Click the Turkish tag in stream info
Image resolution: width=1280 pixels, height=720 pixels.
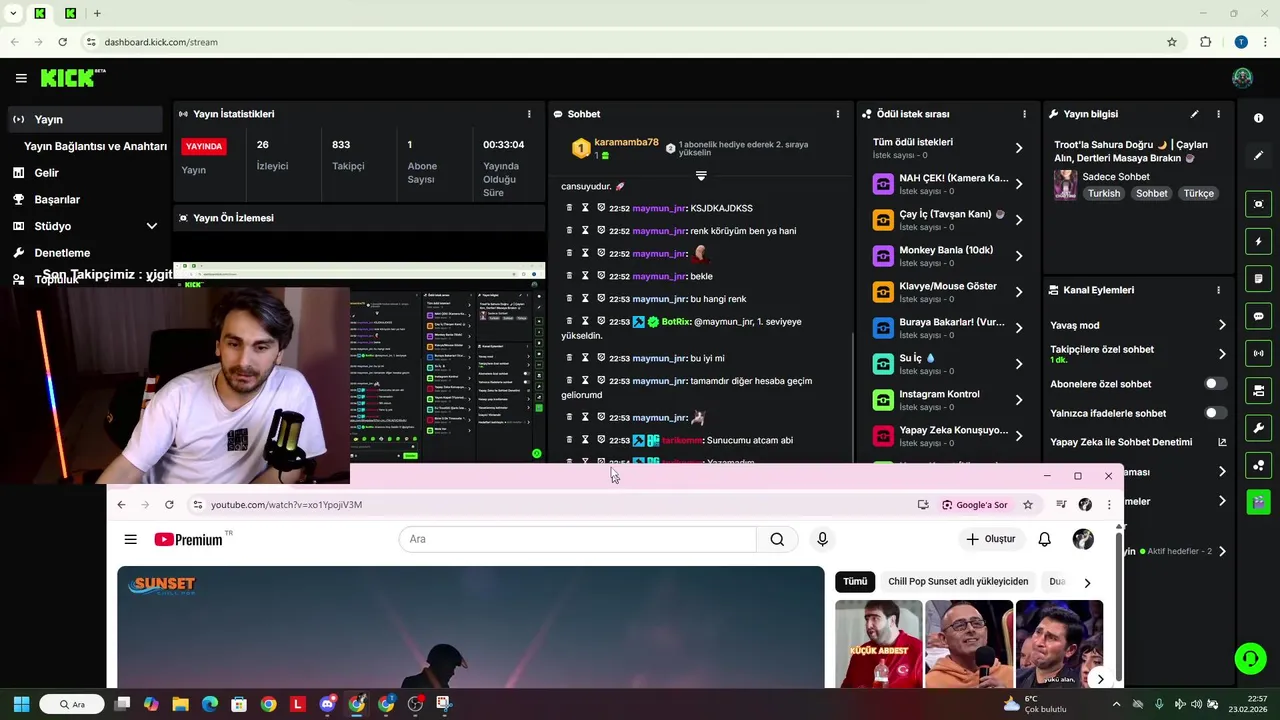tap(1104, 193)
